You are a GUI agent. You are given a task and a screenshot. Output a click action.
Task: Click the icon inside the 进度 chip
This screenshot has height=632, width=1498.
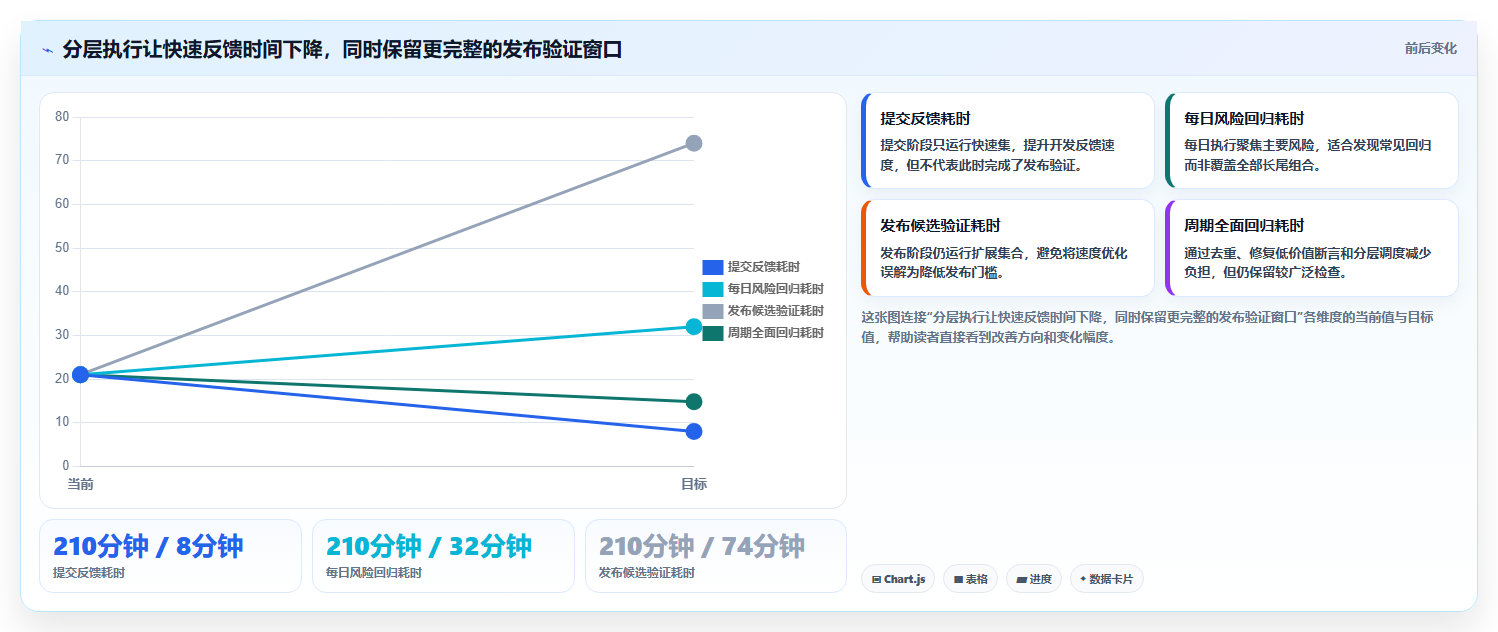[1021, 579]
